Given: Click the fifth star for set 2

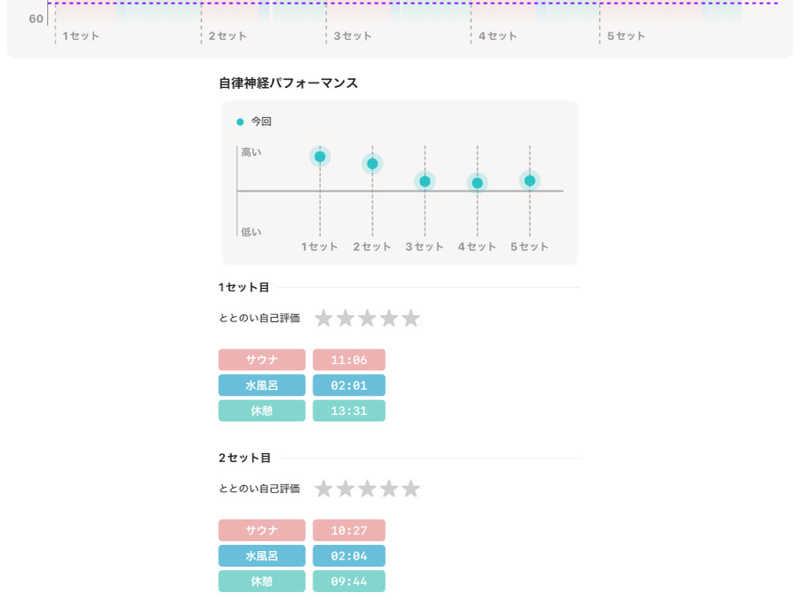Looking at the screenshot, I should pos(411,489).
